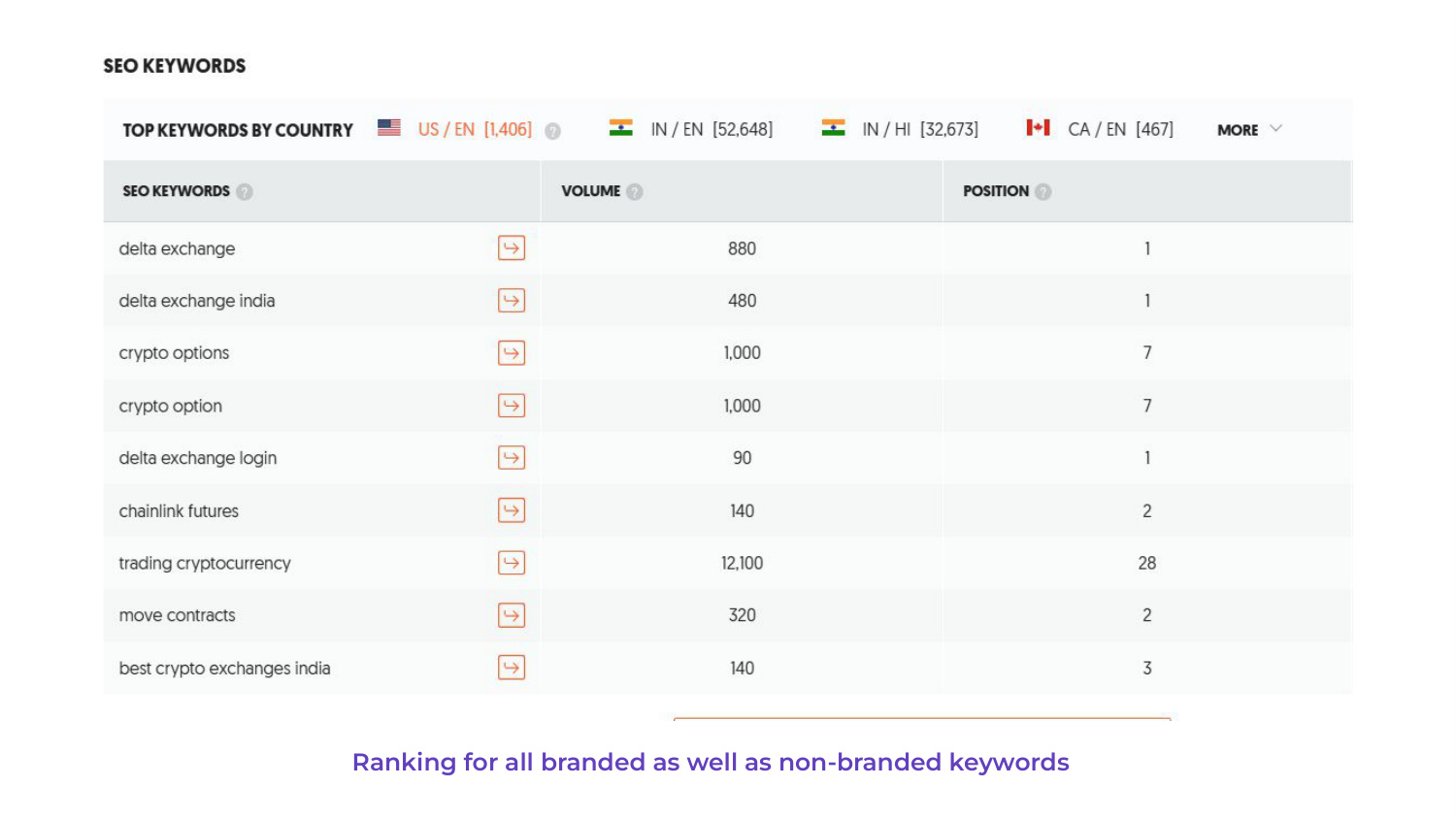This screenshot has width=1456, height=819.
Task: Open the delta exchange india keyword link
Action: pyautogui.click(x=197, y=301)
